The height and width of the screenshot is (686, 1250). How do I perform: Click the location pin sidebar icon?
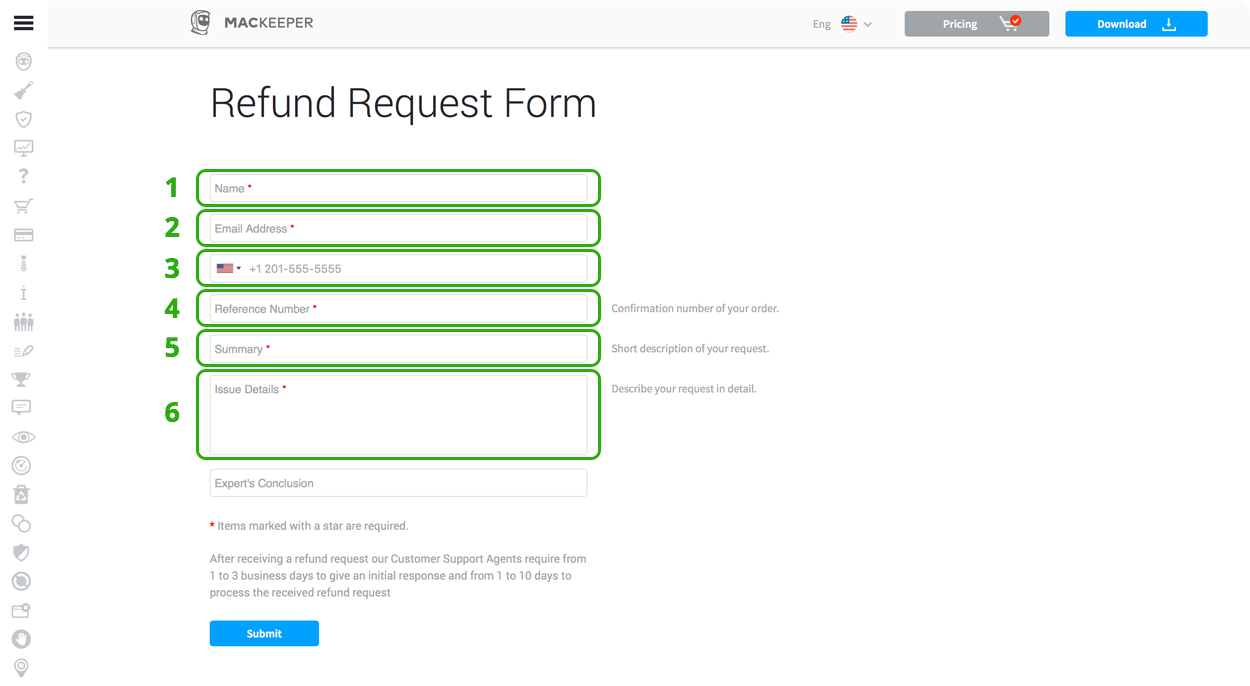click(22, 667)
